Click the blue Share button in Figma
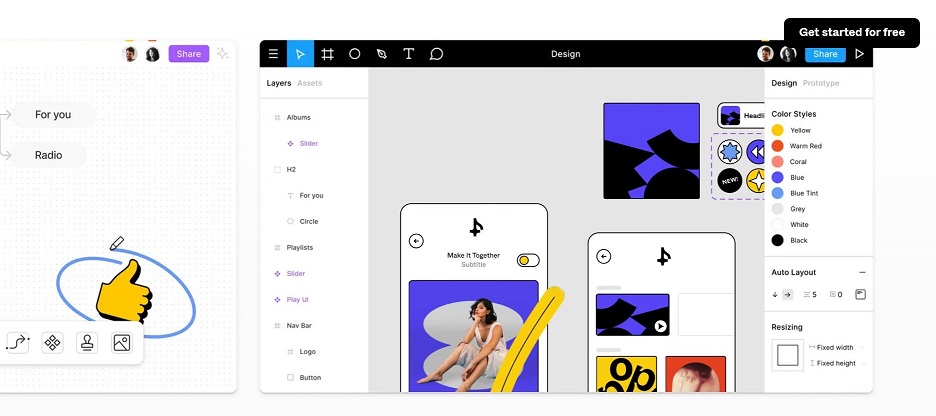 [825, 54]
